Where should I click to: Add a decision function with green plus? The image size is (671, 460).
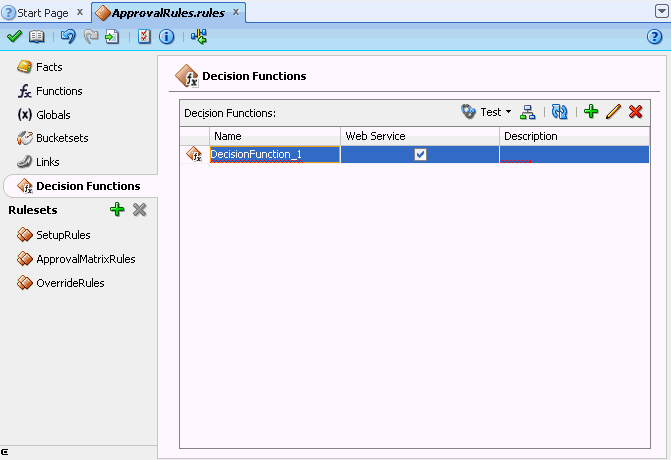click(591, 112)
